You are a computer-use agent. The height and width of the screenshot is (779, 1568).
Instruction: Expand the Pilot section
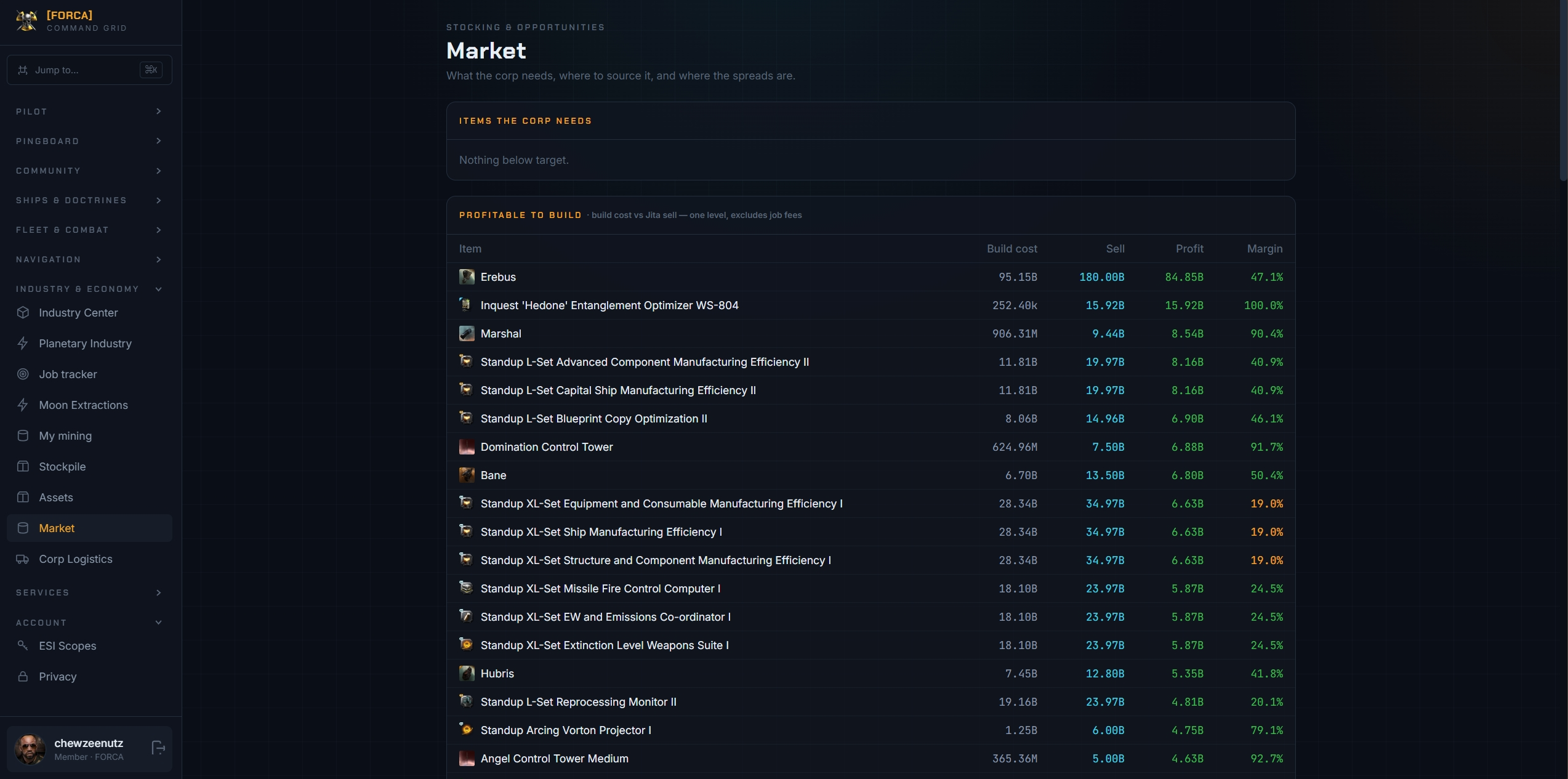(x=89, y=111)
